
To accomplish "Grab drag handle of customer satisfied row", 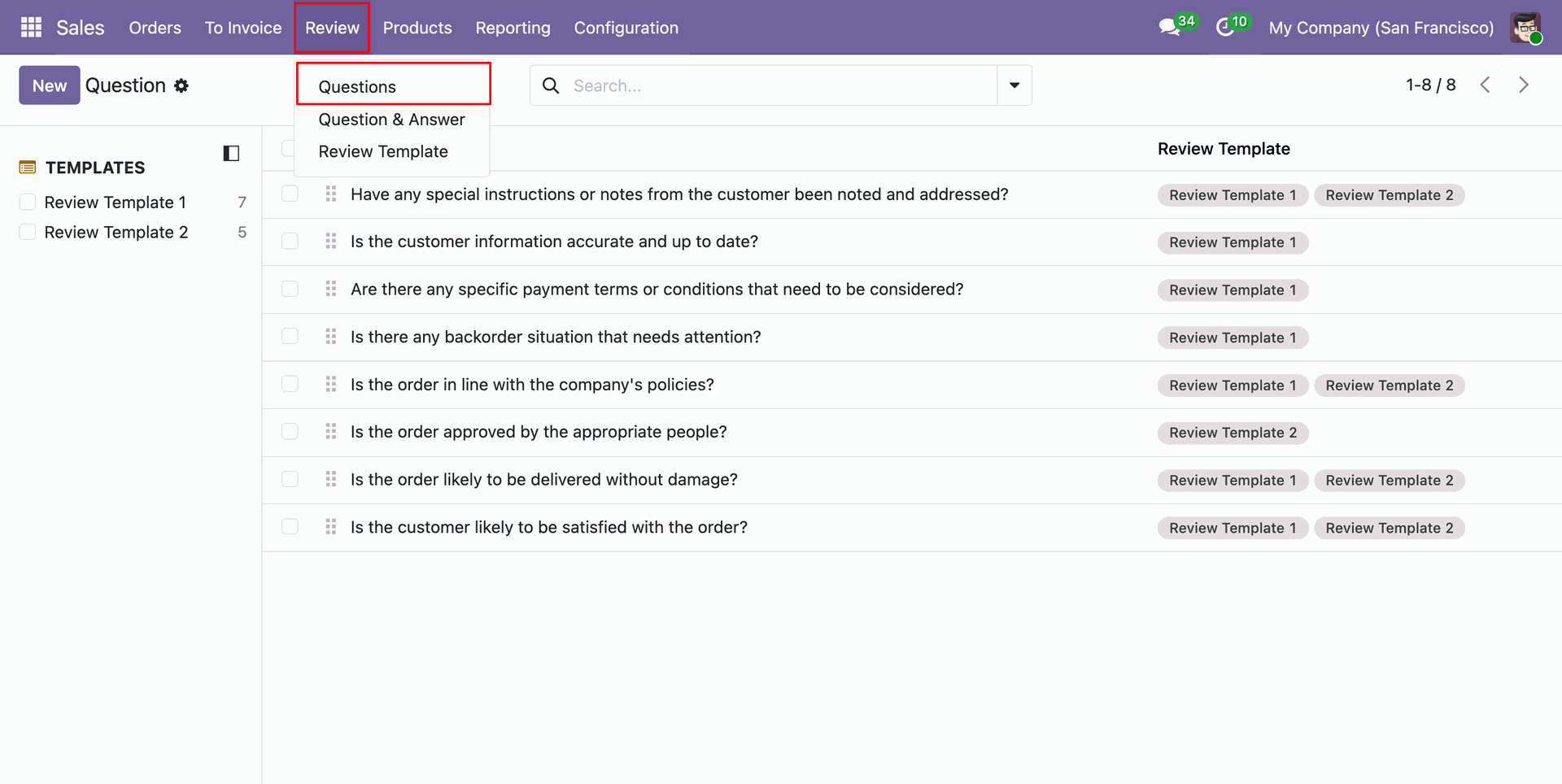I will [x=330, y=527].
